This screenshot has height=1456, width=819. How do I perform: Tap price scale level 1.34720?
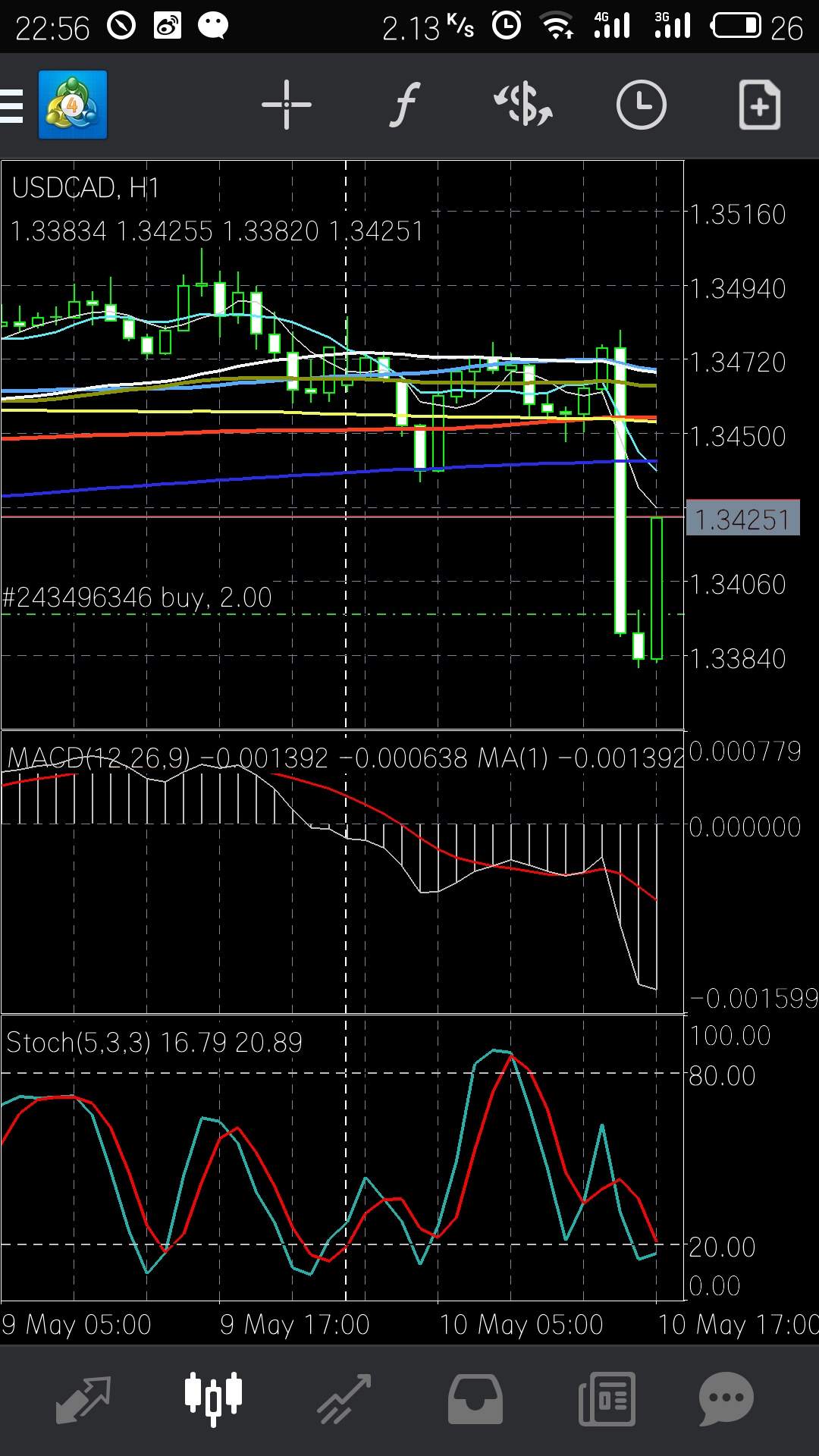(738, 362)
